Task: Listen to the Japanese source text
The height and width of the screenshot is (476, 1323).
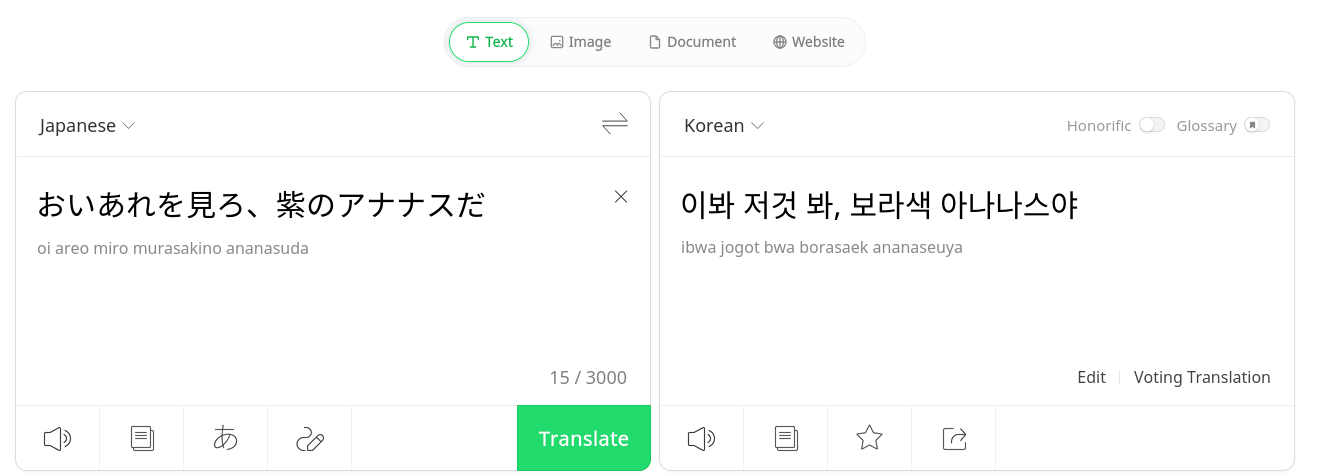Action: (x=58, y=438)
